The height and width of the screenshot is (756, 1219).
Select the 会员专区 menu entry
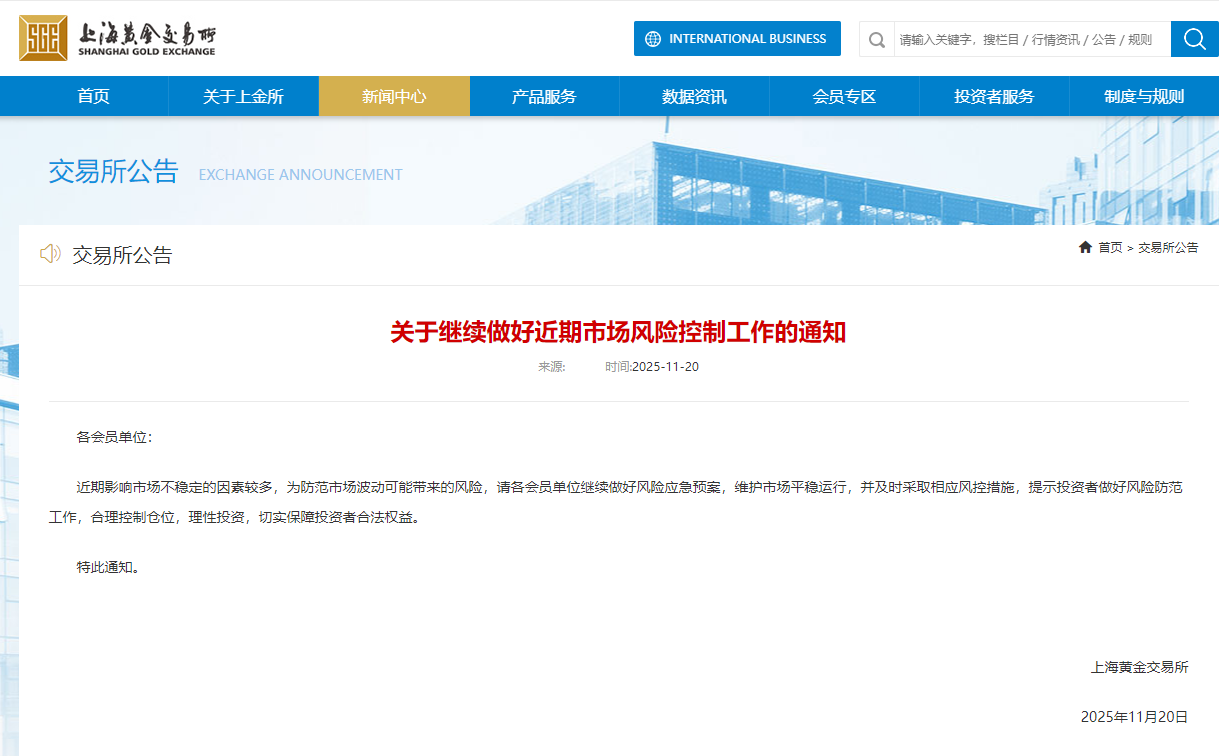click(844, 95)
